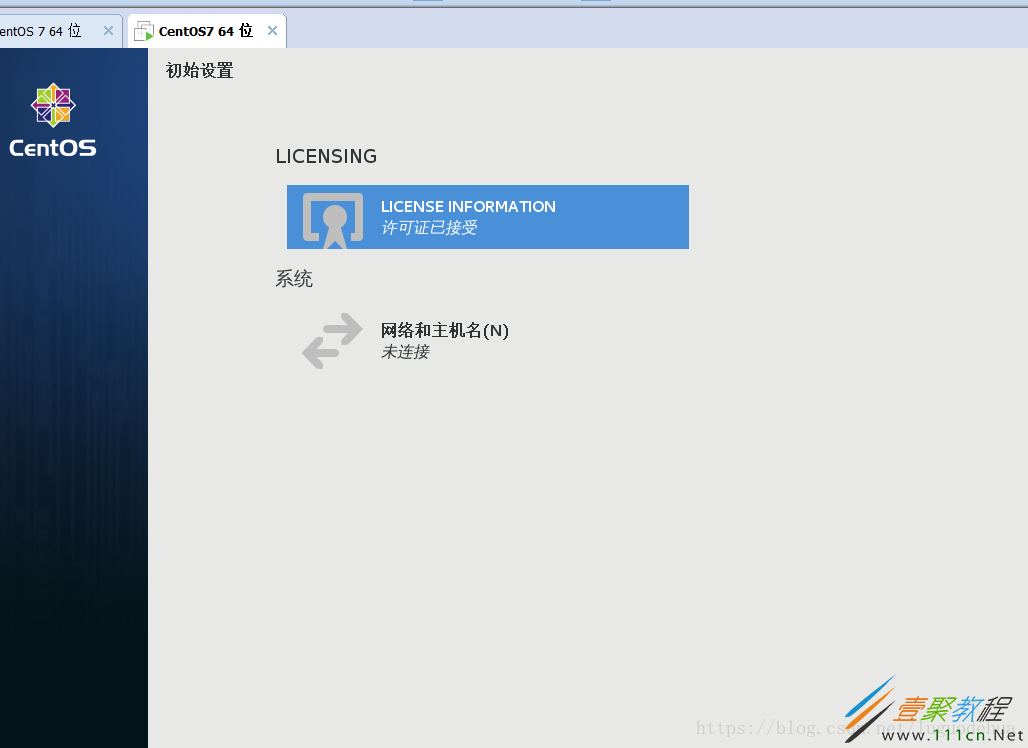This screenshot has height=748, width=1028.
Task: Click the 初始设置 page title
Action: coord(200,70)
